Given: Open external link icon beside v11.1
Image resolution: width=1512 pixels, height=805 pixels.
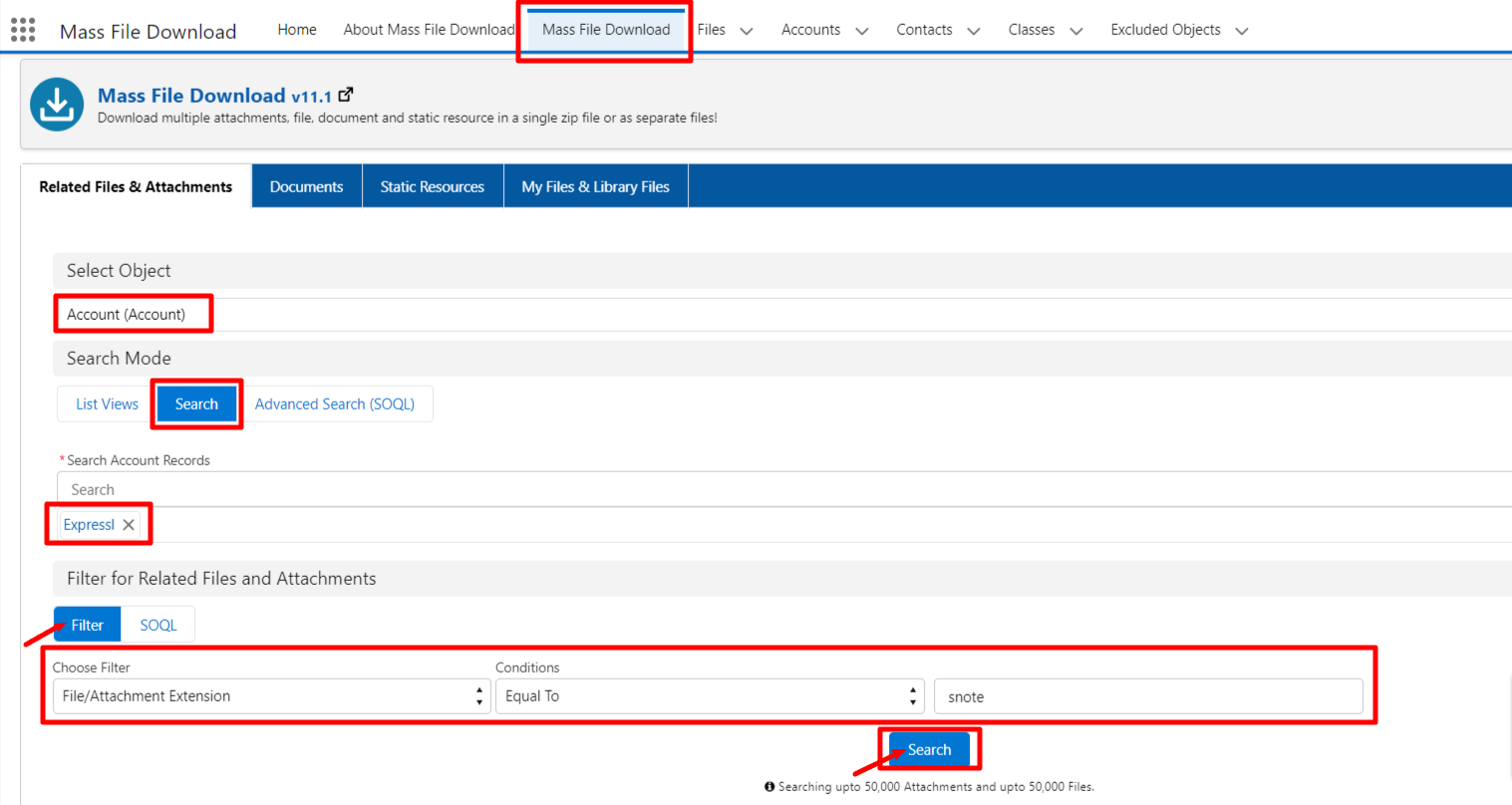Looking at the screenshot, I should [x=346, y=95].
